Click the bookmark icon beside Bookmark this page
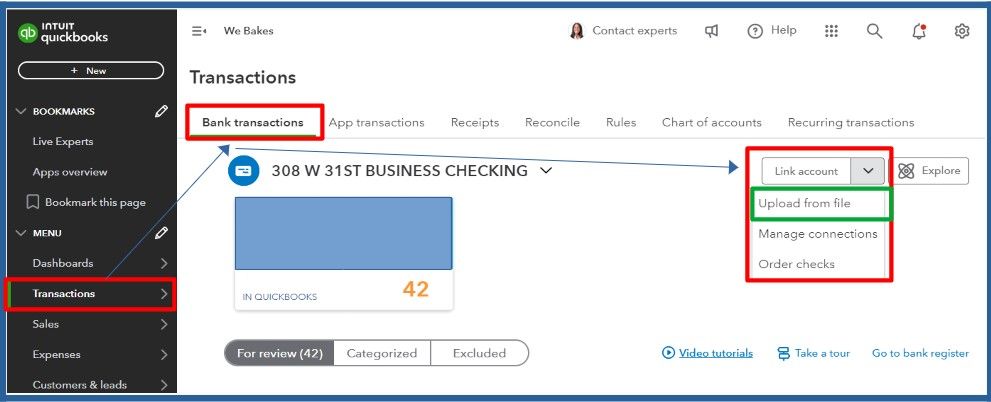Screen dimensions: 991x402 click(32, 202)
